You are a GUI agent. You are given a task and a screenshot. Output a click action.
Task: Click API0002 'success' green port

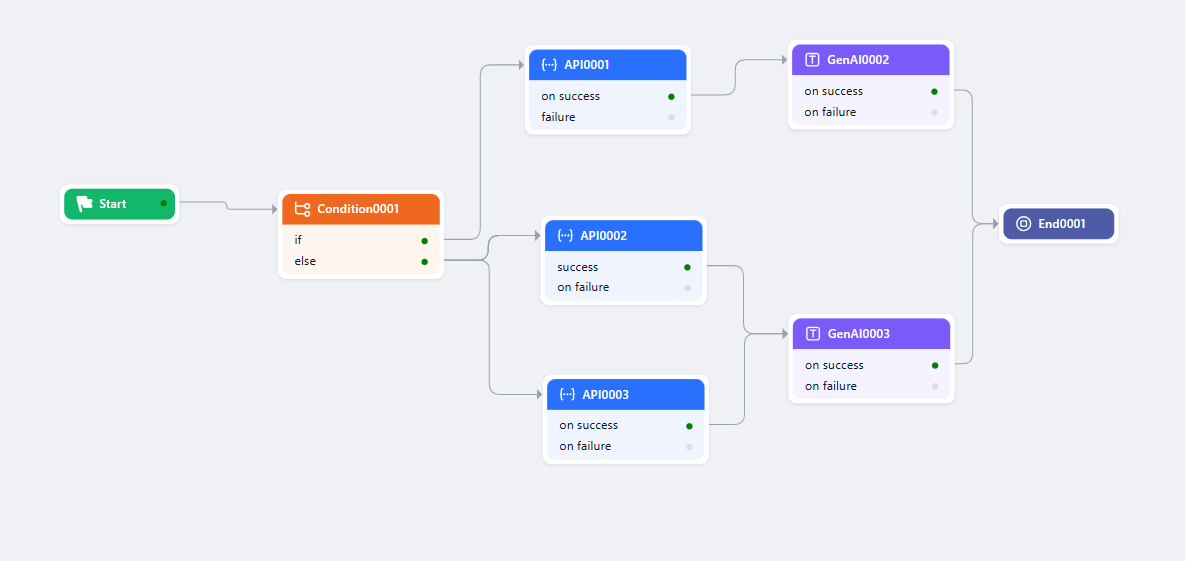coord(687,268)
